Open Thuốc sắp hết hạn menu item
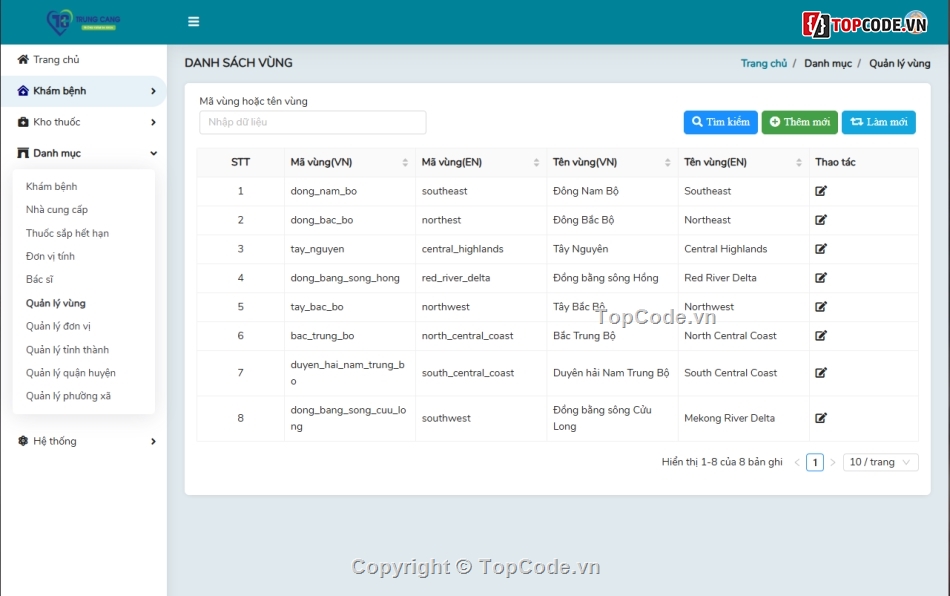This screenshot has height=596, width=950. point(67,233)
